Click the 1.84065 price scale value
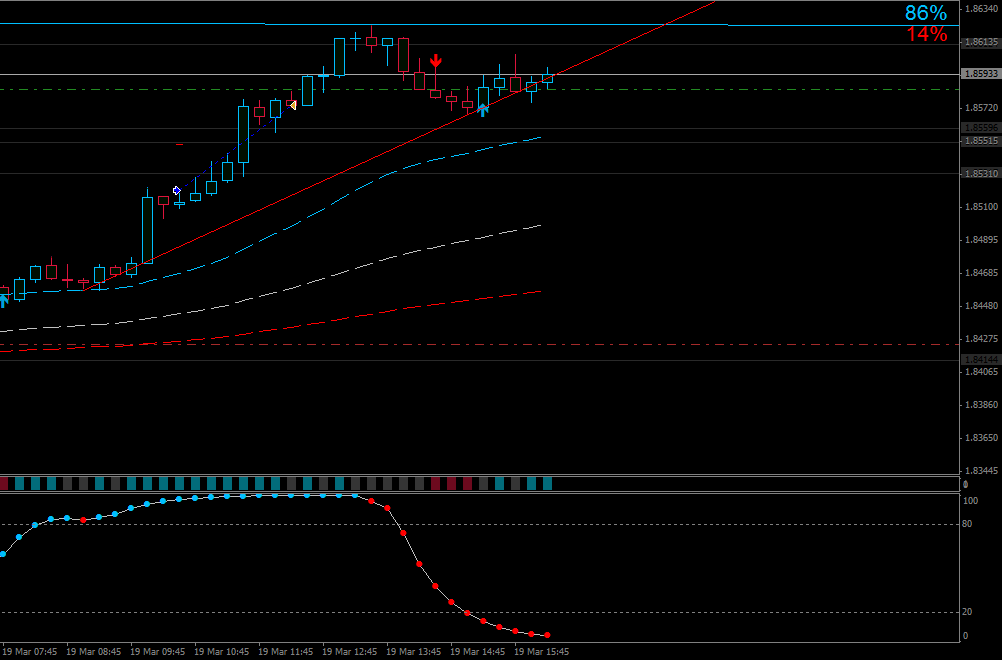This screenshot has width=1002, height=660. (x=982, y=372)
